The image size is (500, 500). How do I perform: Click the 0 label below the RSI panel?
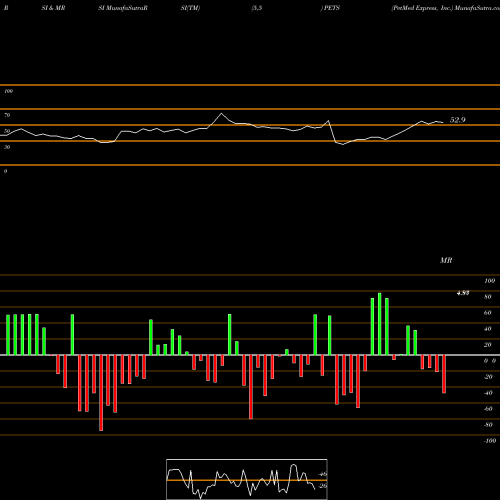coord(5,171)
